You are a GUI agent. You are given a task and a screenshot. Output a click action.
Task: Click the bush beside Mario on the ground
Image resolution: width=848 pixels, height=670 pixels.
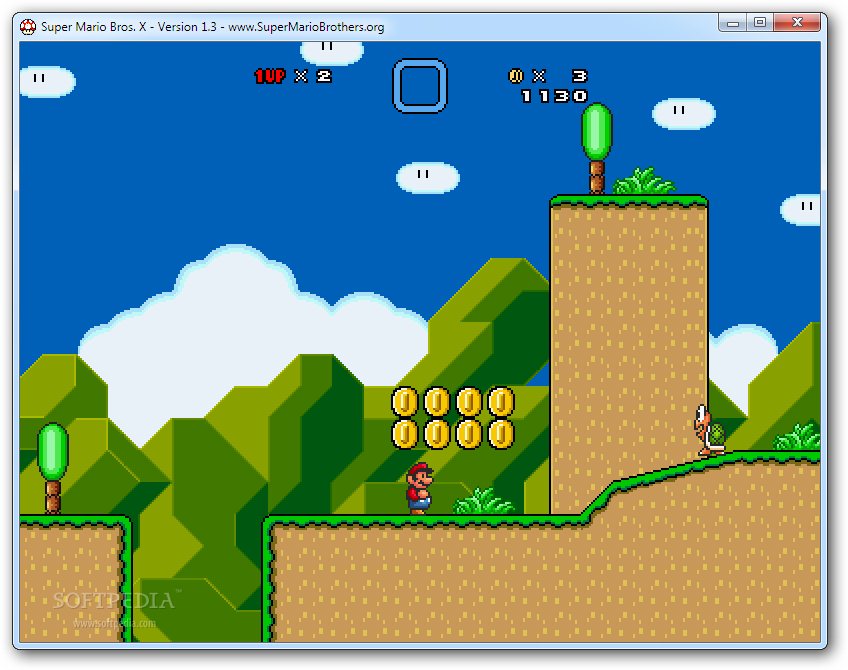pos(483,501)
